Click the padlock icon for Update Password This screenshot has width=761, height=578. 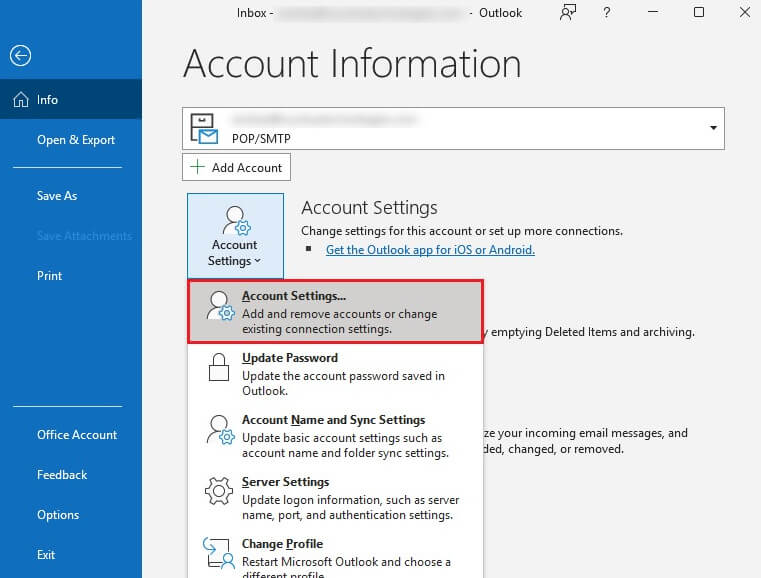[218, 371]
